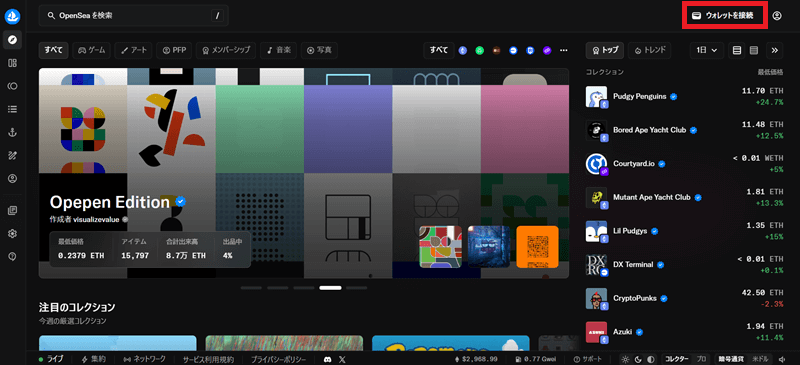This screenshot has height=365, width=800.
Task: Open サービス利用規約 footer link
Action: [x=208, y=359]
